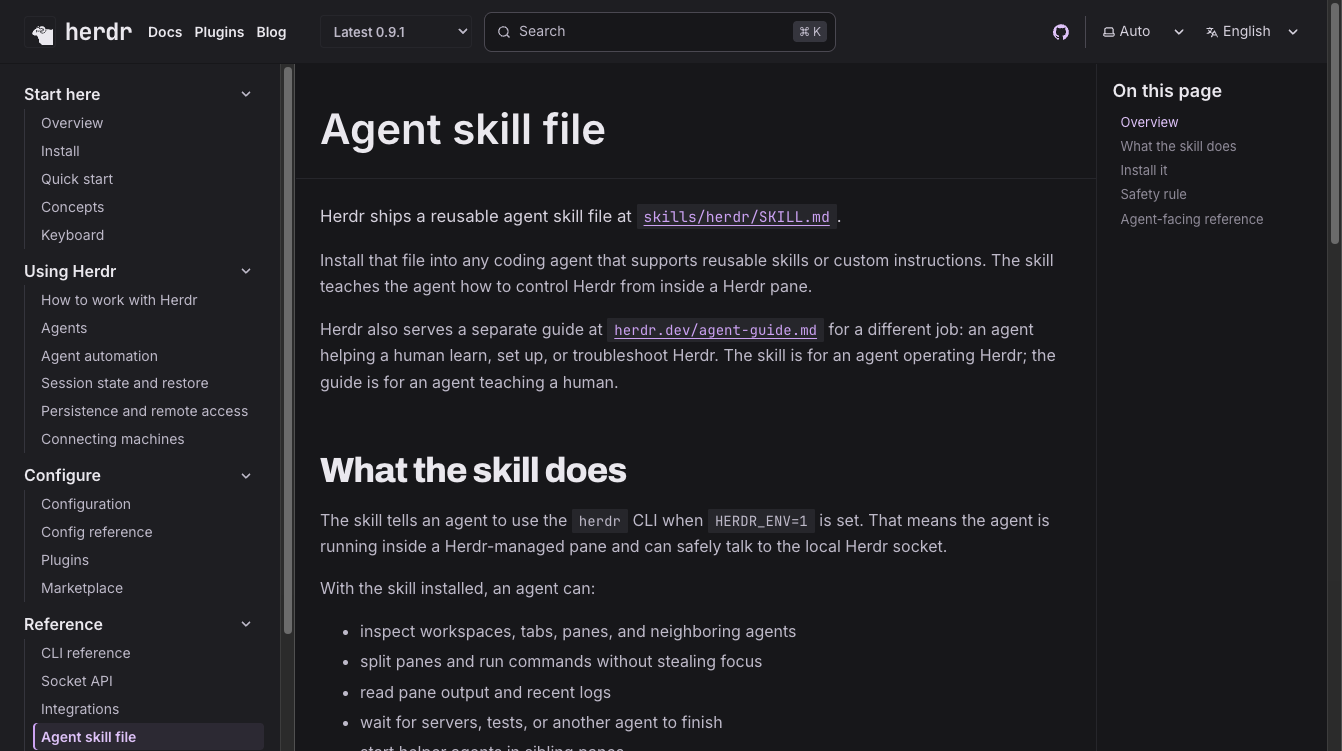The width and height of the screenshot is (1342, 751).
Task: Open Session state and restore
Action: click(x=125, y=383)
